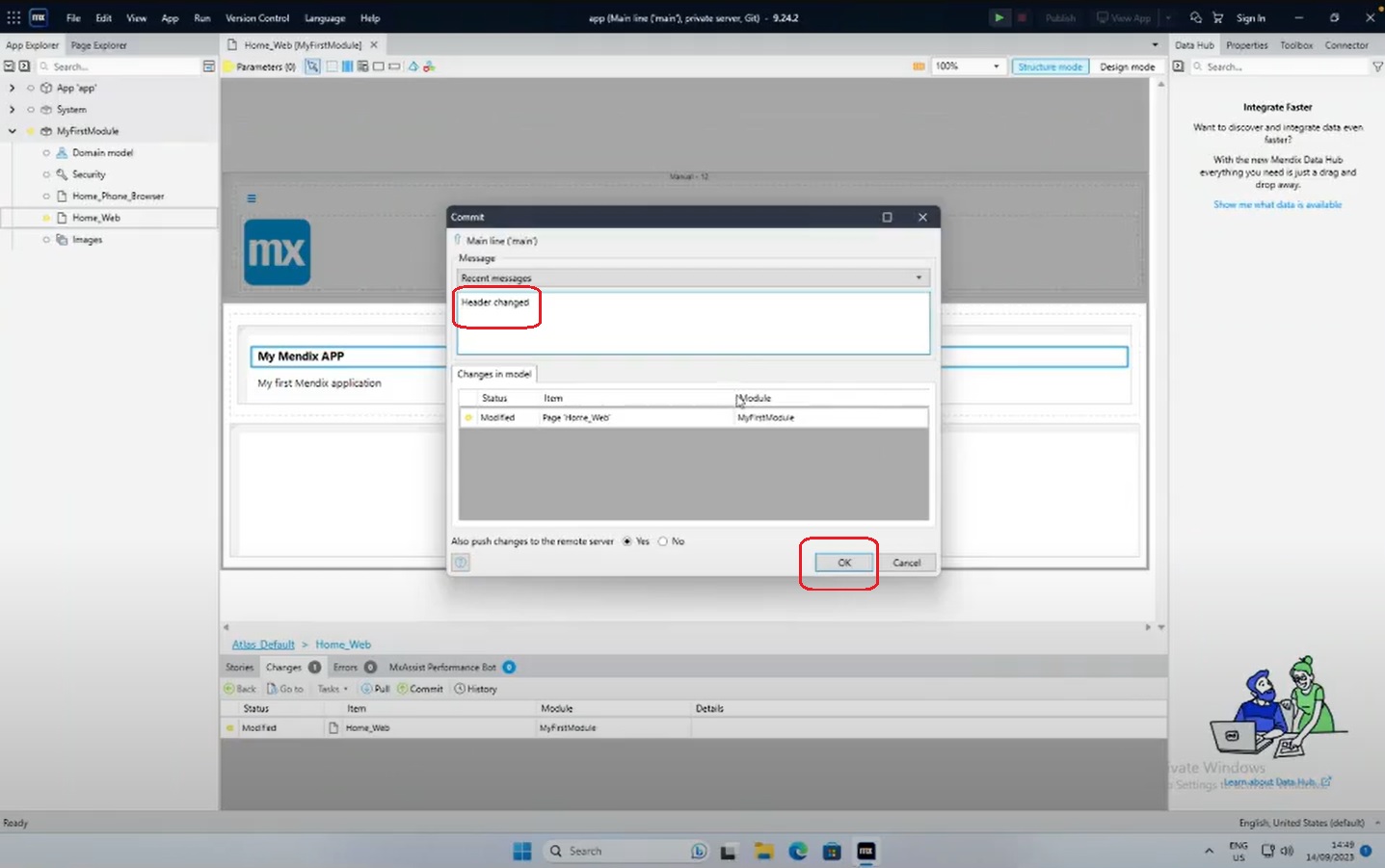Open the Edit menu
The width and height of the screenshot is (1385, 868).
pos(103,17)
